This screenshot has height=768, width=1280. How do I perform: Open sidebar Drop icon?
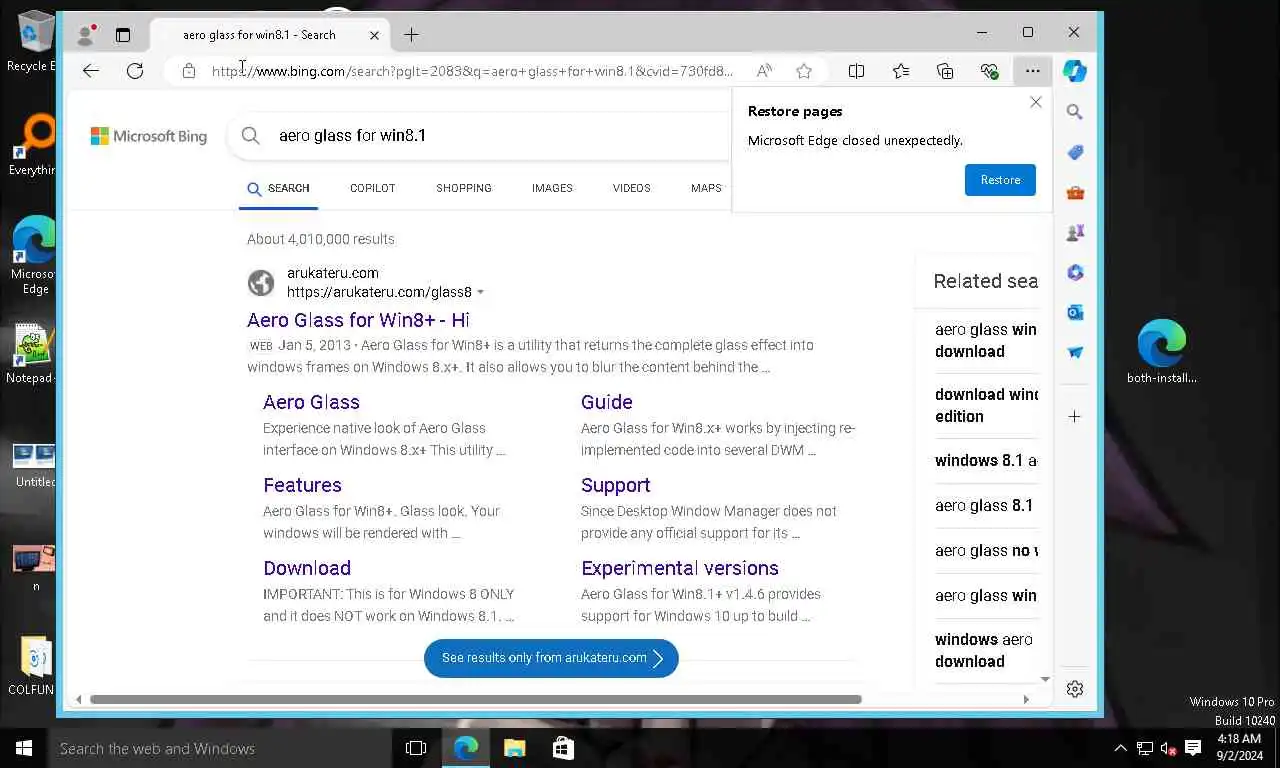(1075, 352)
